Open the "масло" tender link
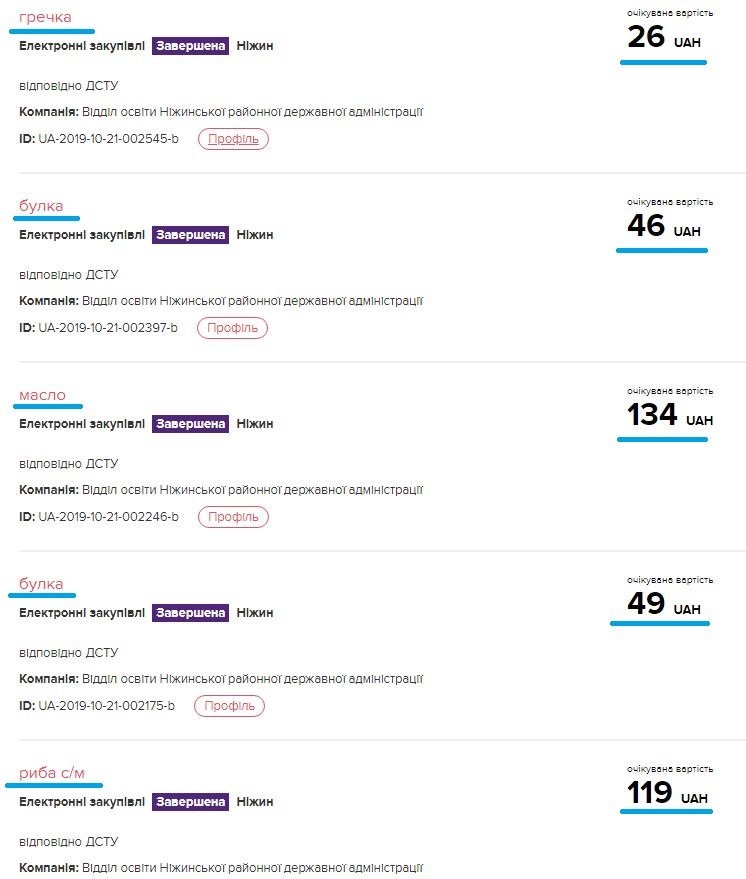Image resolution: width=746 pixels, height=879 pixels. coord(43,395)
